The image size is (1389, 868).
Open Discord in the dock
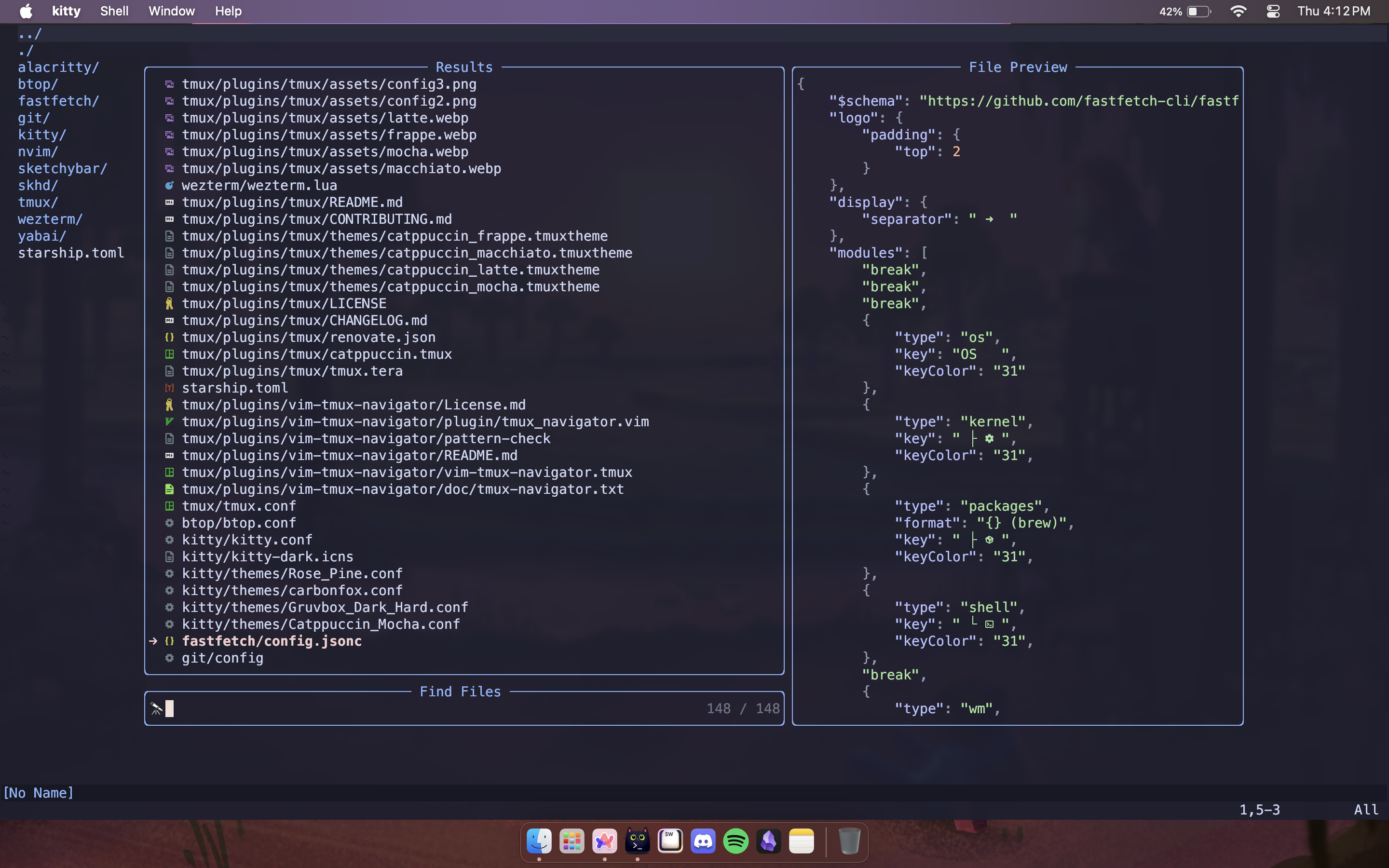[703, 841]
